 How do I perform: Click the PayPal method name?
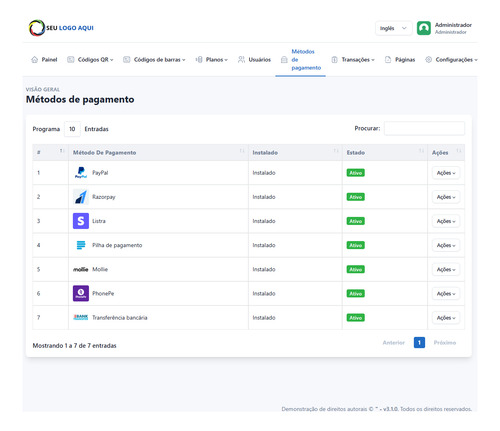pyautogui.click(x=100, y=173)
